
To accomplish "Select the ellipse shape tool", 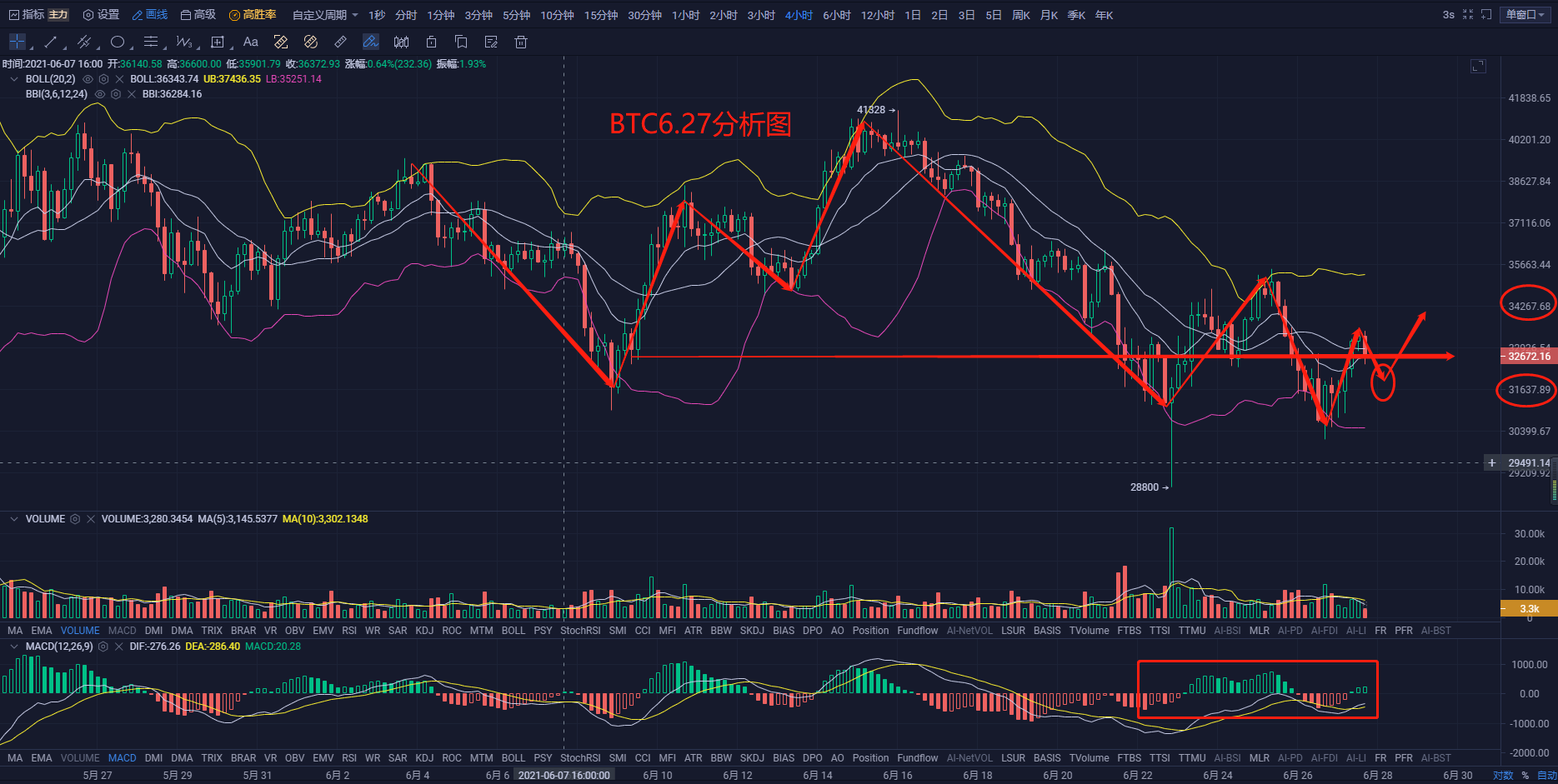I will 118,42.
